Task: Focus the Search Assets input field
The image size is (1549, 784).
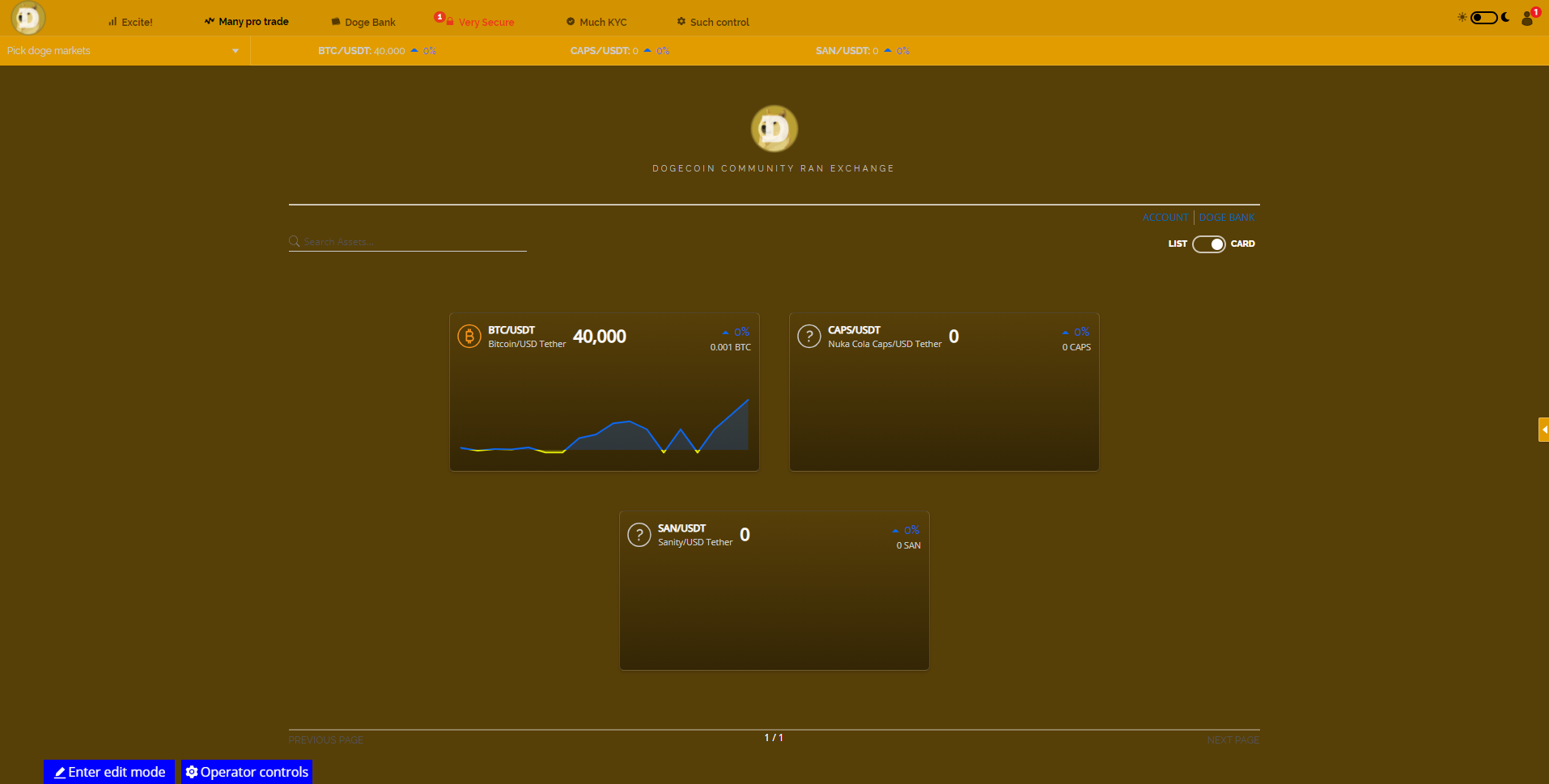Action: tap(413, 242)
